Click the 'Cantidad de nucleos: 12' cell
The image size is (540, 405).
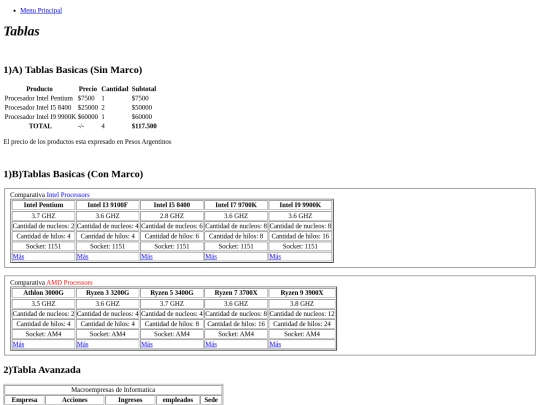(x=302, y=314)
